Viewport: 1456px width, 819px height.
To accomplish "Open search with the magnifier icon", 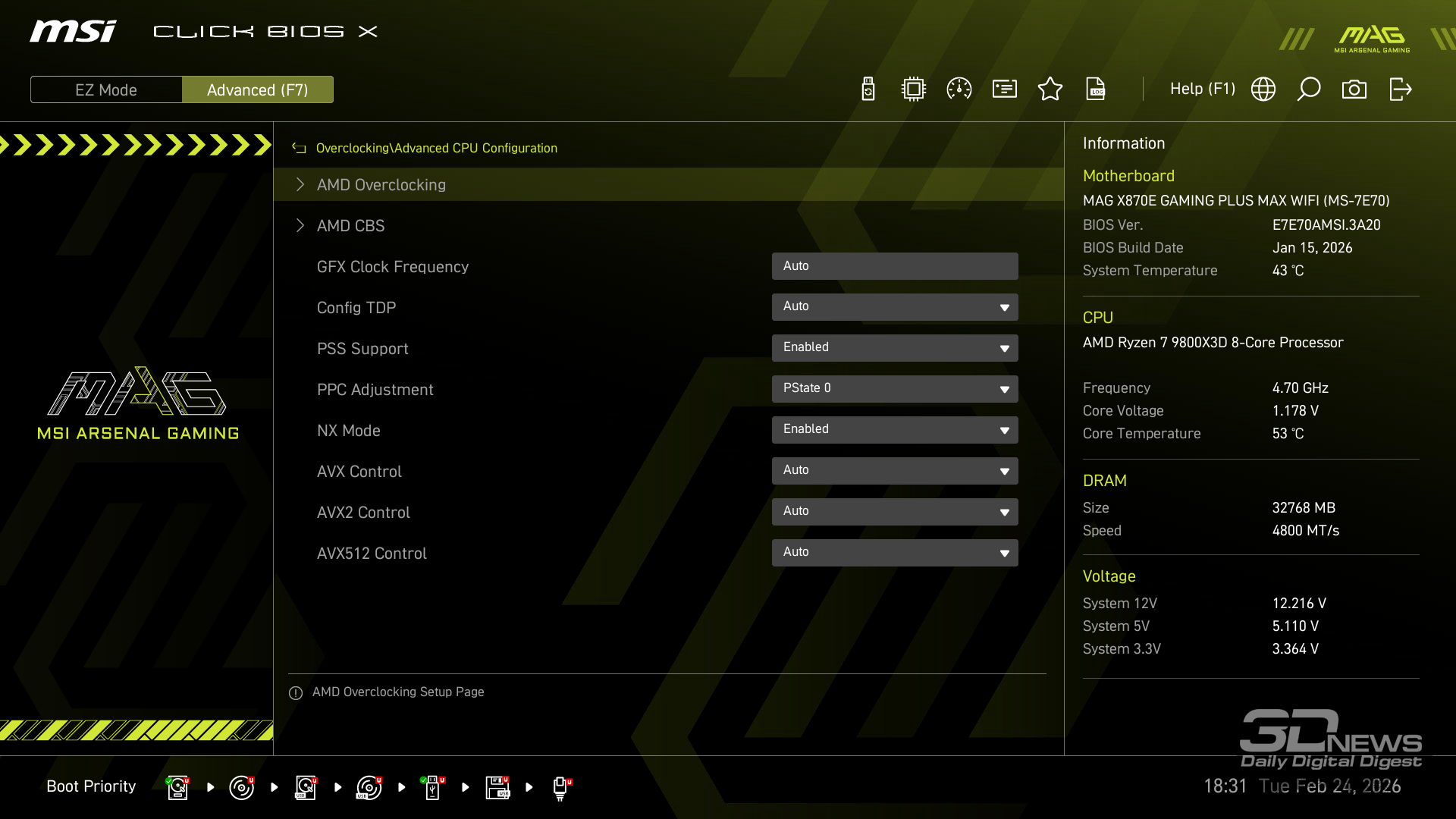I will pyautogui.click(x=1308, y=89).
